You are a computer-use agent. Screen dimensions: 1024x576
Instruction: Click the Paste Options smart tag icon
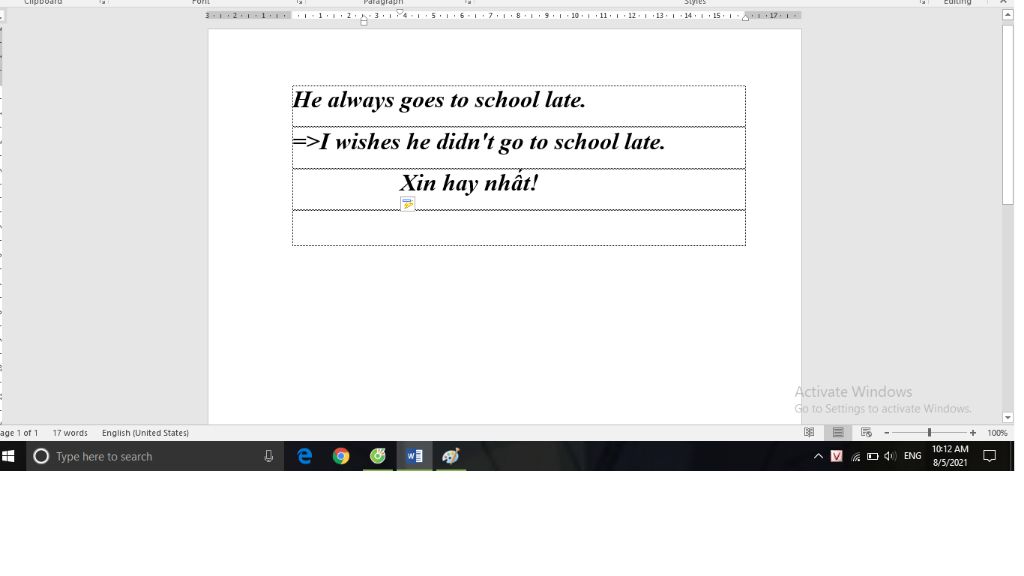408,204
